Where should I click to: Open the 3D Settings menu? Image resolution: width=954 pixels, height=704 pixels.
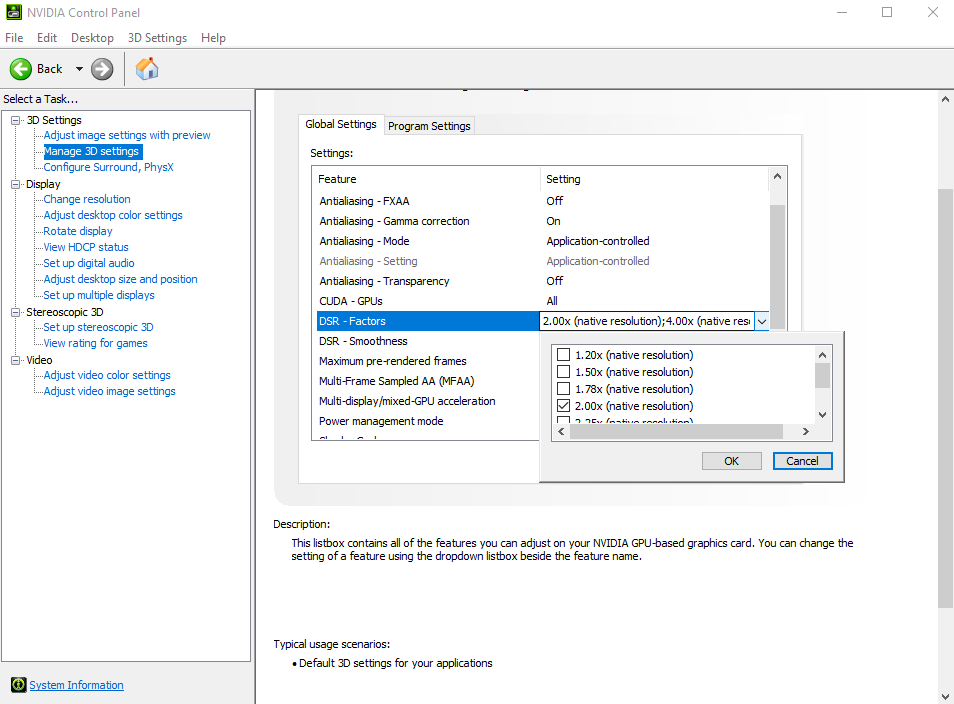[x=157, y=38]
